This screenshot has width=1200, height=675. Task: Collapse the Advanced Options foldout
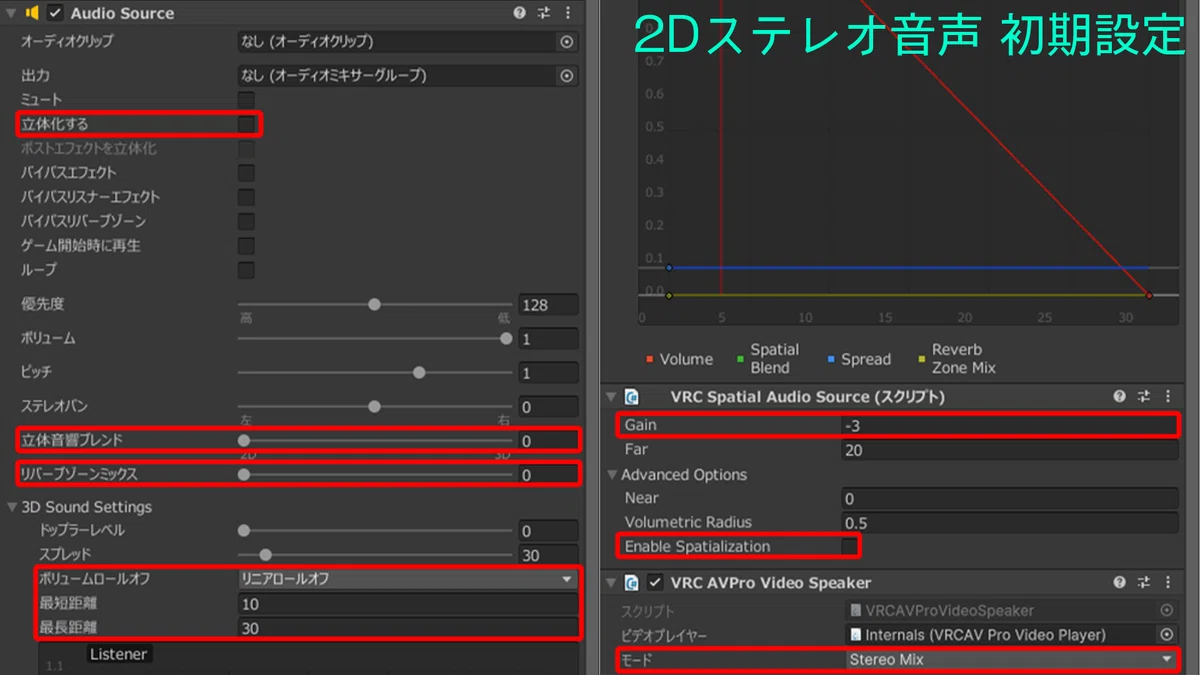(611, 475)
